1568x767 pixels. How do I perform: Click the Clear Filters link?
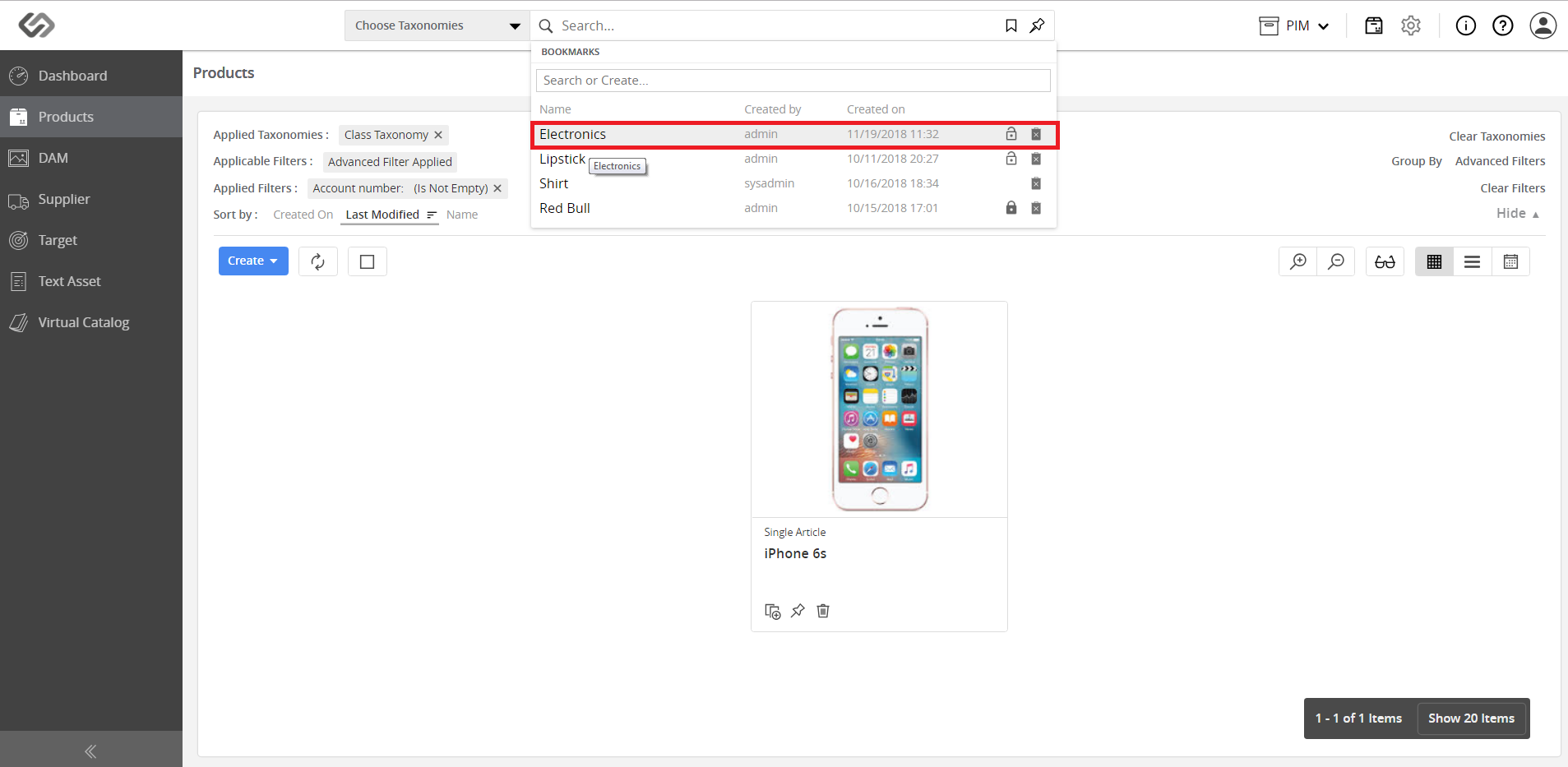(1513, 188)
